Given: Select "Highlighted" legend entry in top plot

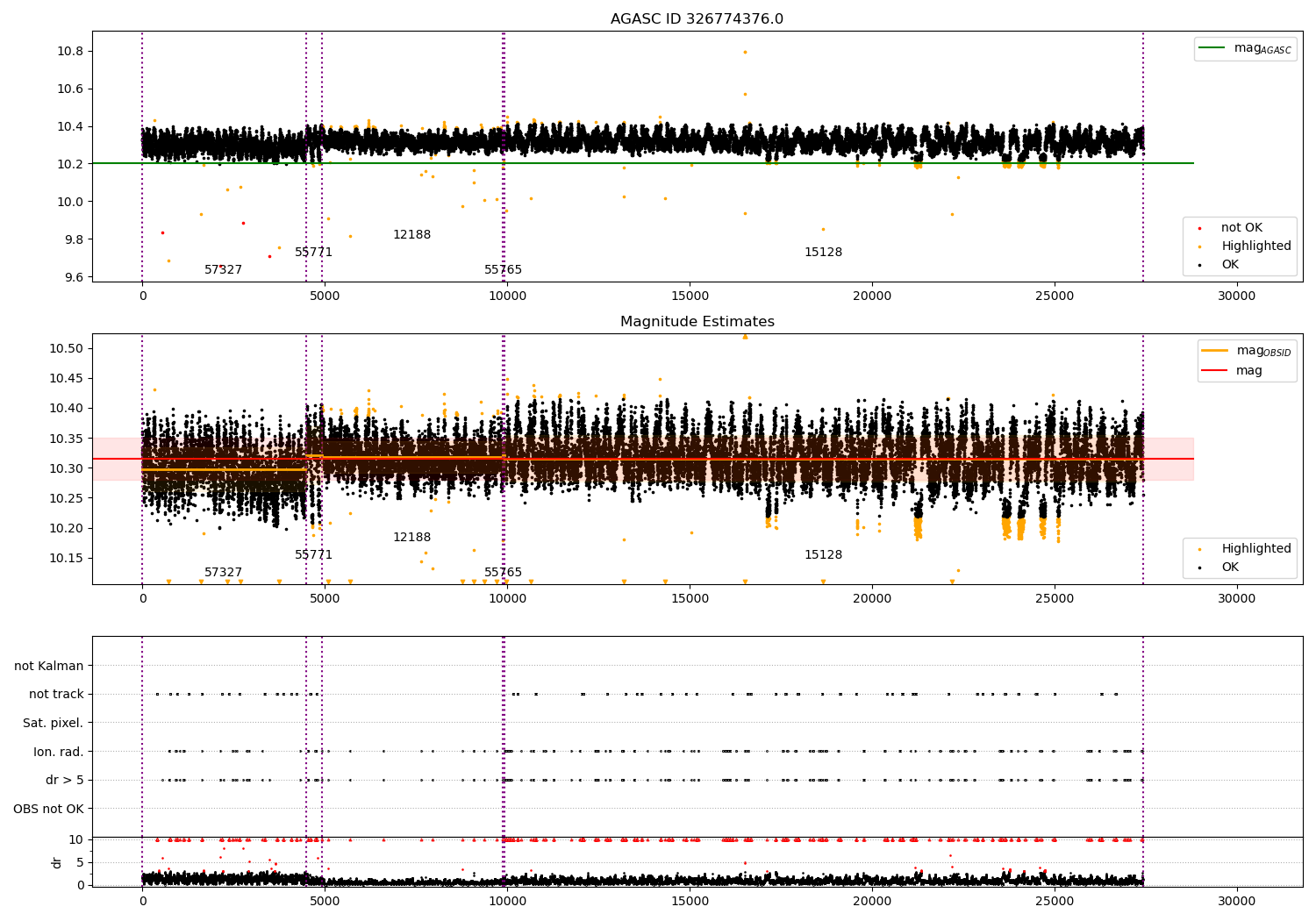Looking at the screenshot, I should tap(1255, 246).
